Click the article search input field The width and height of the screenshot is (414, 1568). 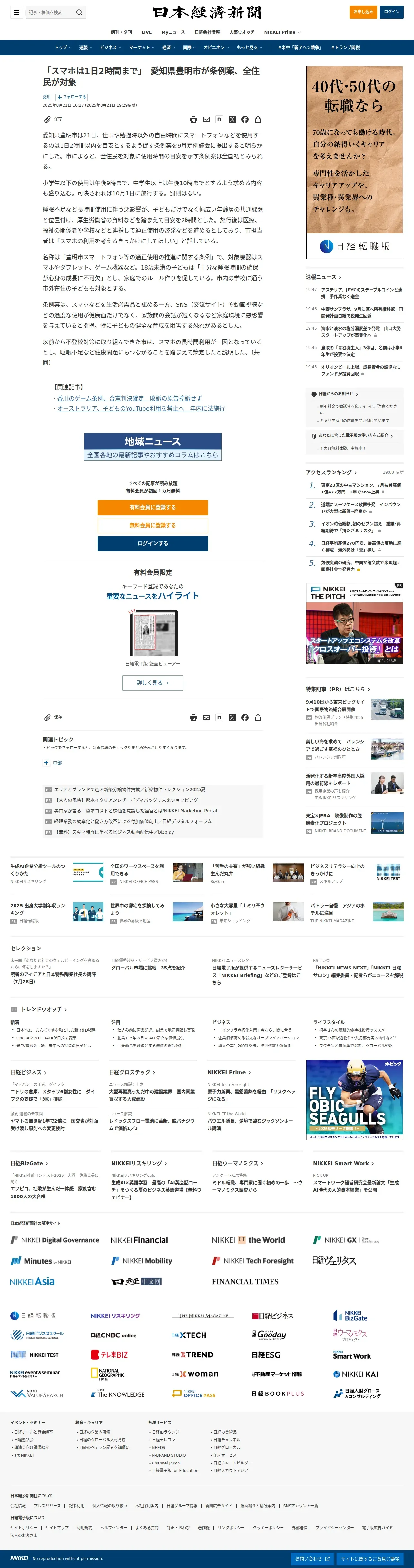[x=50, y=12]
